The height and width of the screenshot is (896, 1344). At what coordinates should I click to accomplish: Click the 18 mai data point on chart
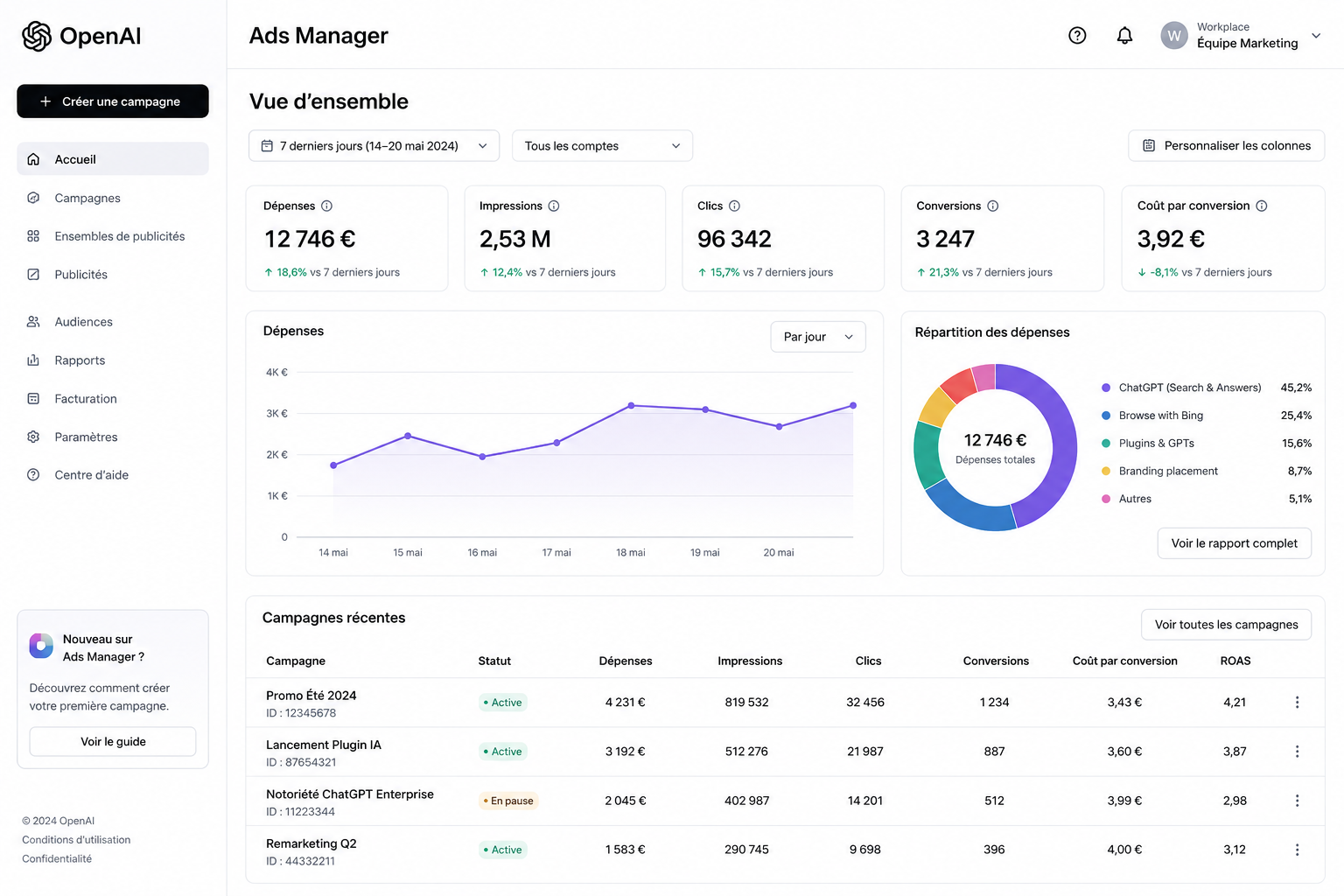click(631, 406)
